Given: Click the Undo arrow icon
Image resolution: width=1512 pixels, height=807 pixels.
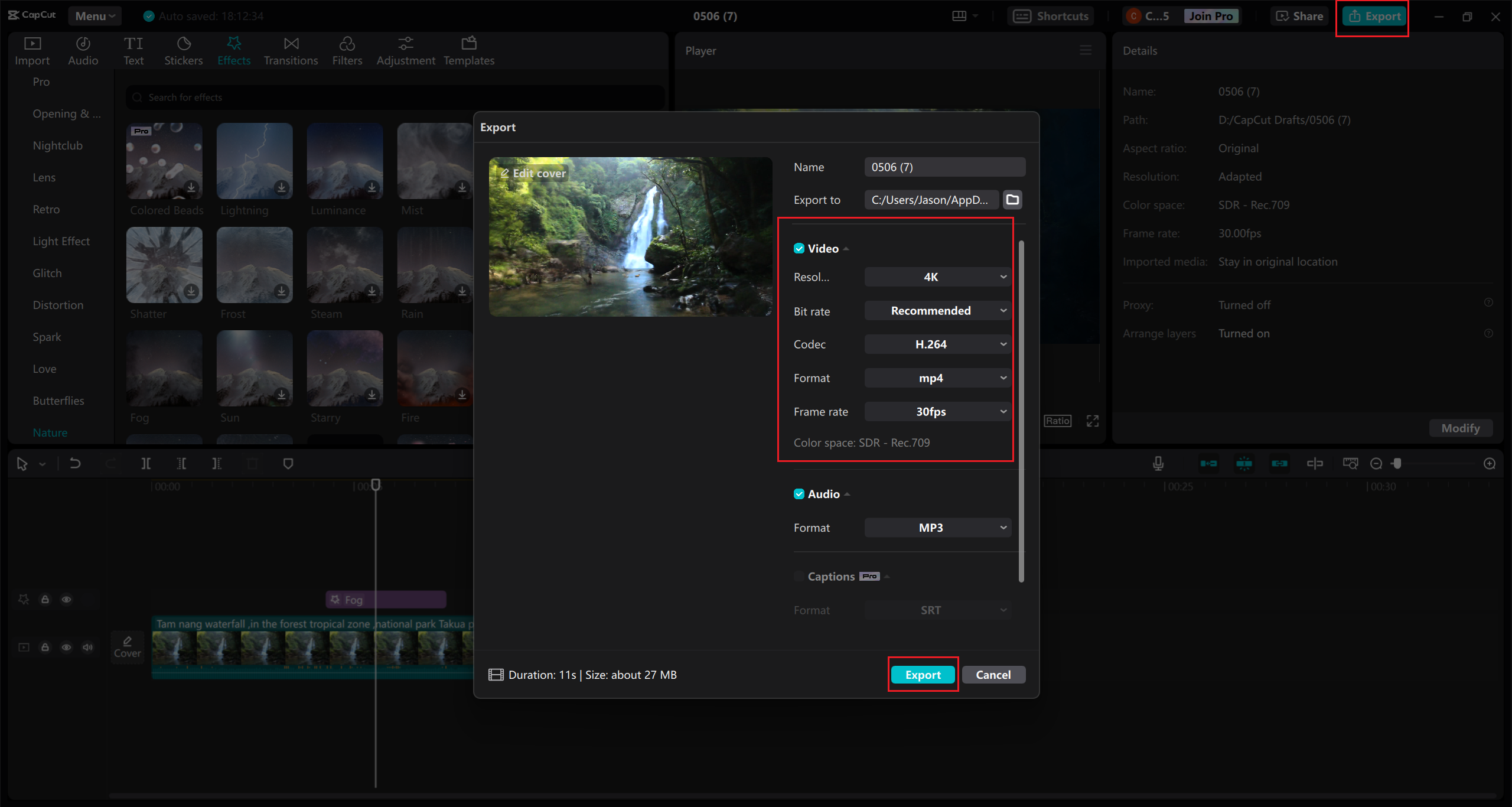Looking at the screenshot, I should [x=75, y=464].
